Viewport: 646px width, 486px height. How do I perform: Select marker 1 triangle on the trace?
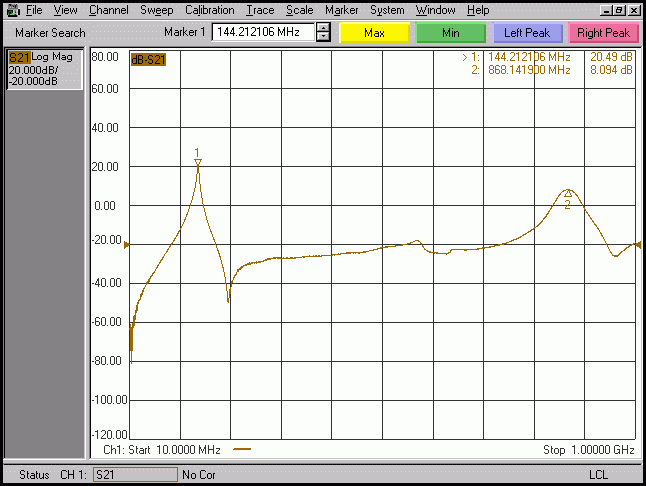198,162
